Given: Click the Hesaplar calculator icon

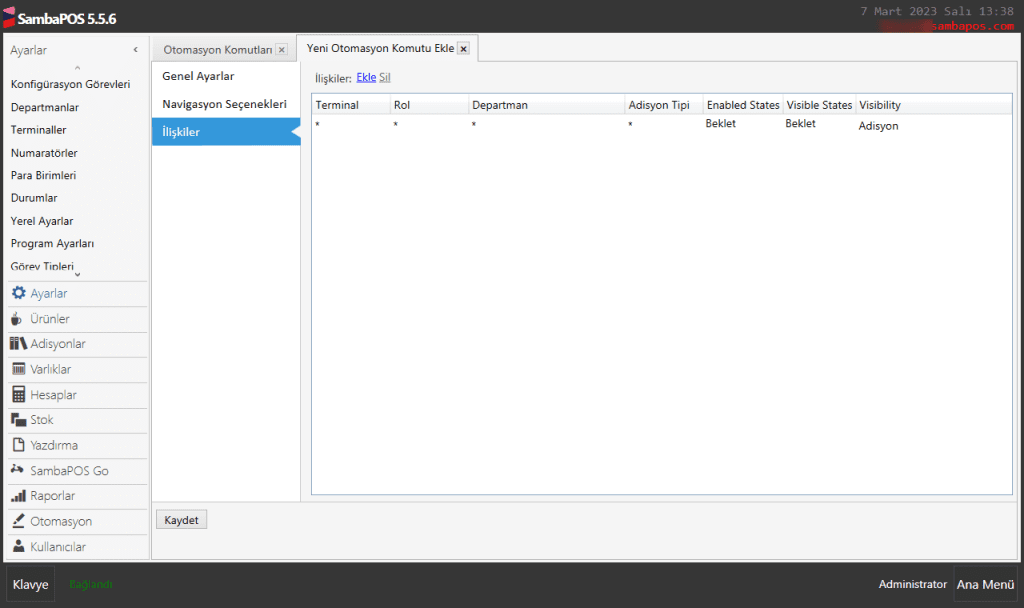Looking at the screenshot, I should tap(18, 395).
